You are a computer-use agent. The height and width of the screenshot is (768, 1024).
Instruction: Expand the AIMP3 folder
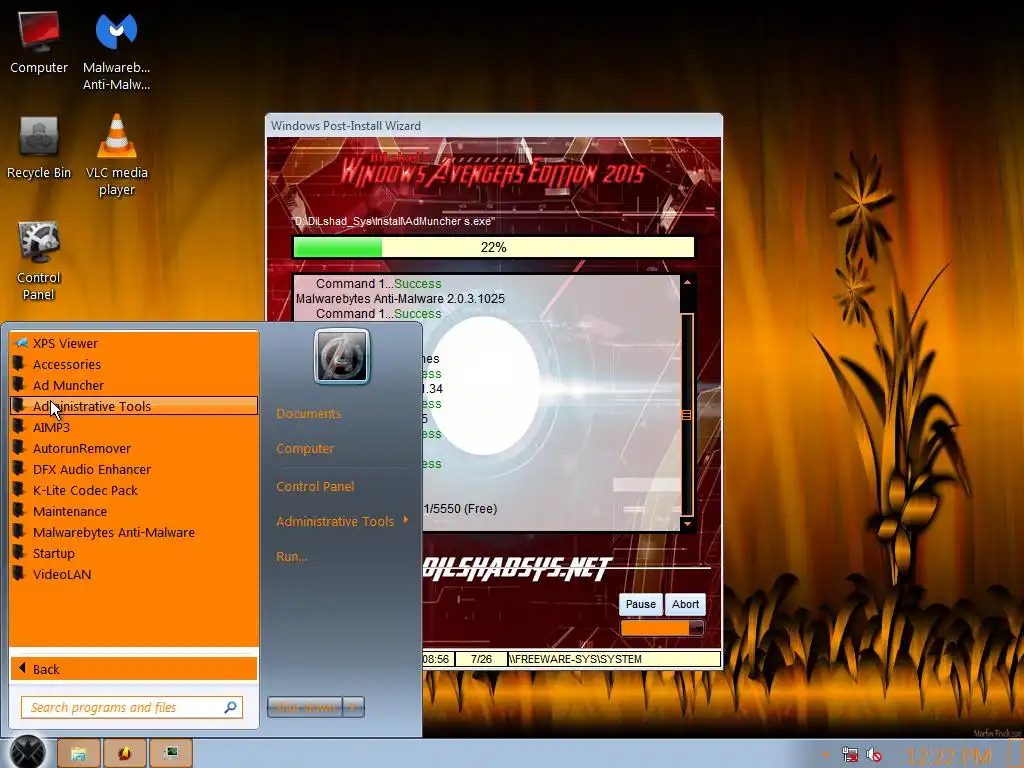[x=134, y=427]
